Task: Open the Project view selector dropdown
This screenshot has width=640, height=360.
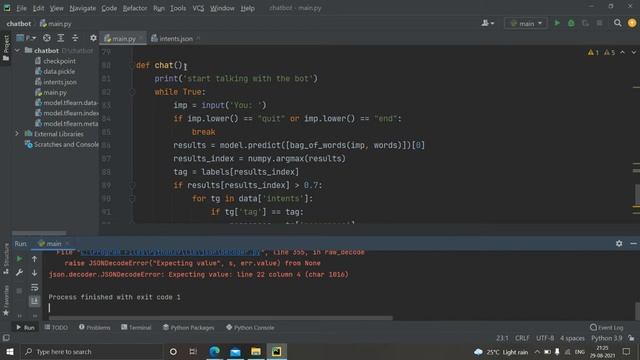Action: pos(26,38)
